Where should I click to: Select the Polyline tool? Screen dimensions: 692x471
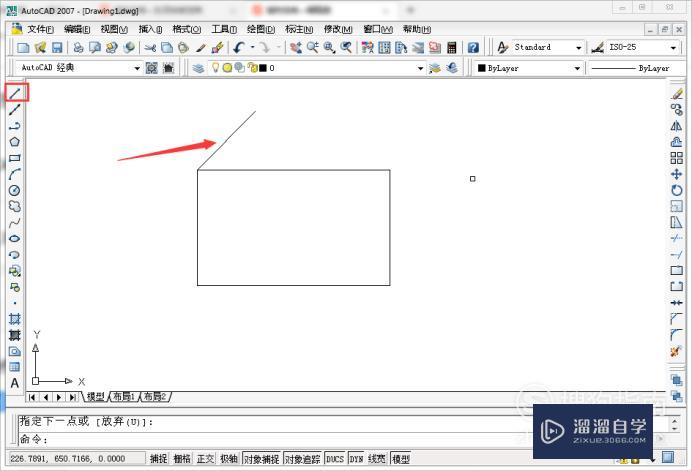tap(15, 126)
